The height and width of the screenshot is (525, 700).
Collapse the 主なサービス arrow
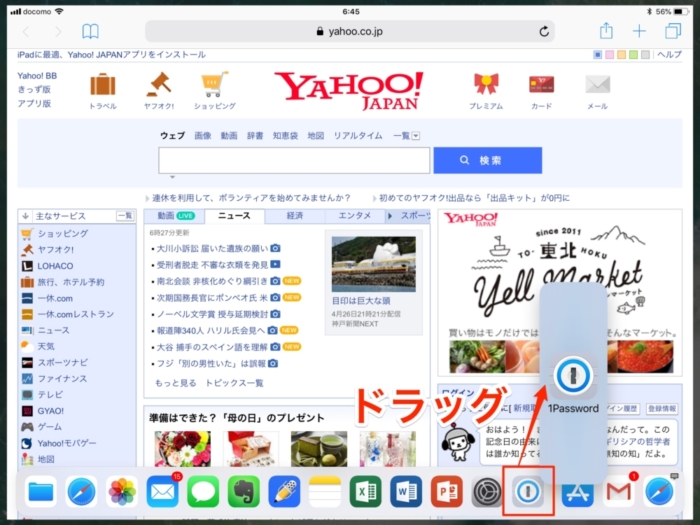(x=25, y=216)
